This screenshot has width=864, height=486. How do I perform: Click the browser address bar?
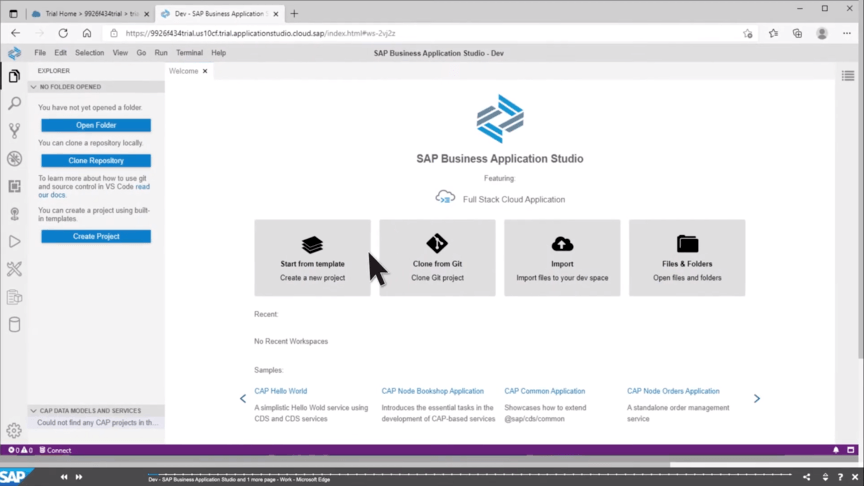pyautogui.click(x=430, y=33)
